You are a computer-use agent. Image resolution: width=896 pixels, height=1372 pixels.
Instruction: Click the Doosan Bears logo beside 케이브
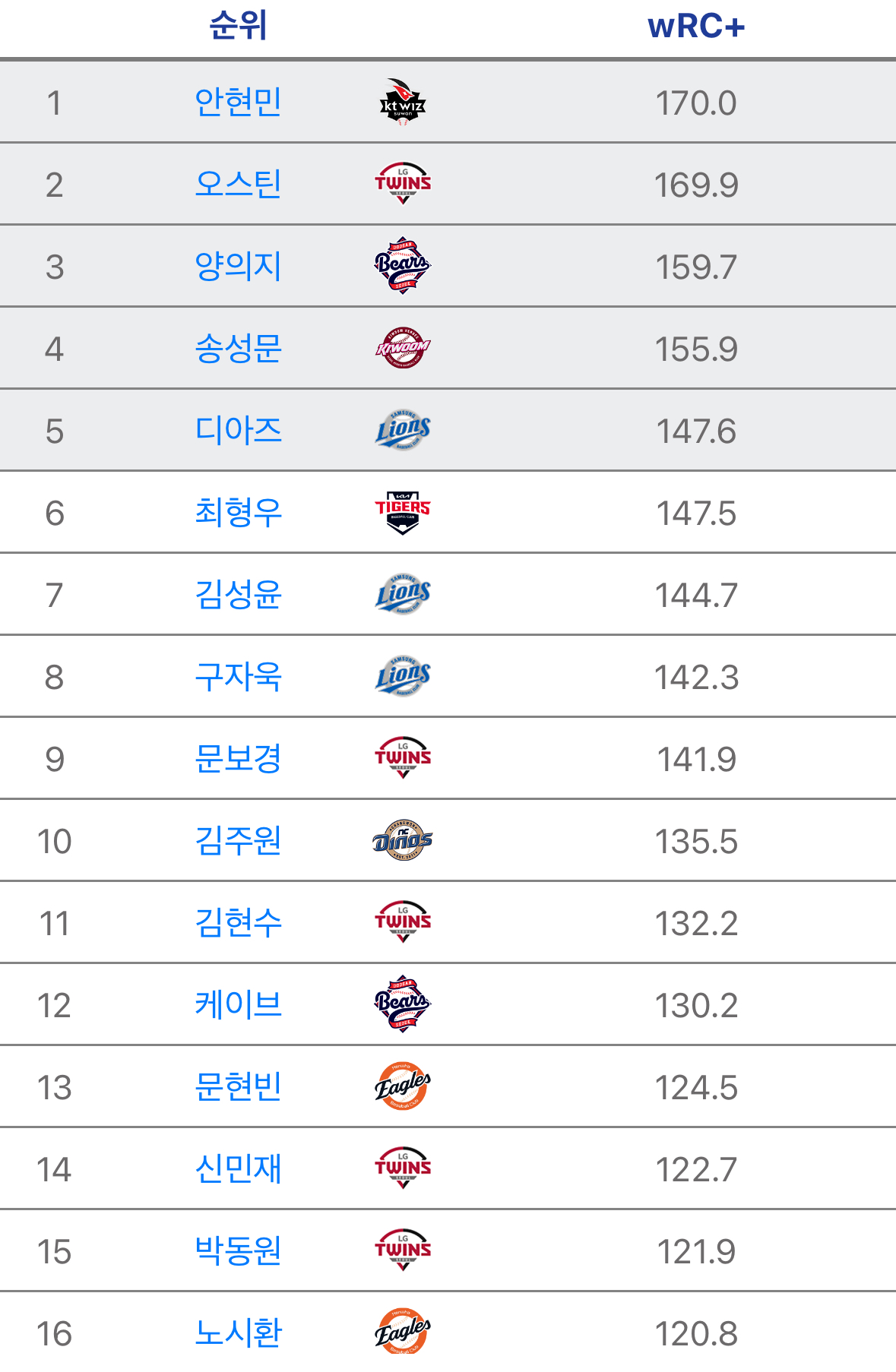pyautogui.click(x=403, y=1004)
